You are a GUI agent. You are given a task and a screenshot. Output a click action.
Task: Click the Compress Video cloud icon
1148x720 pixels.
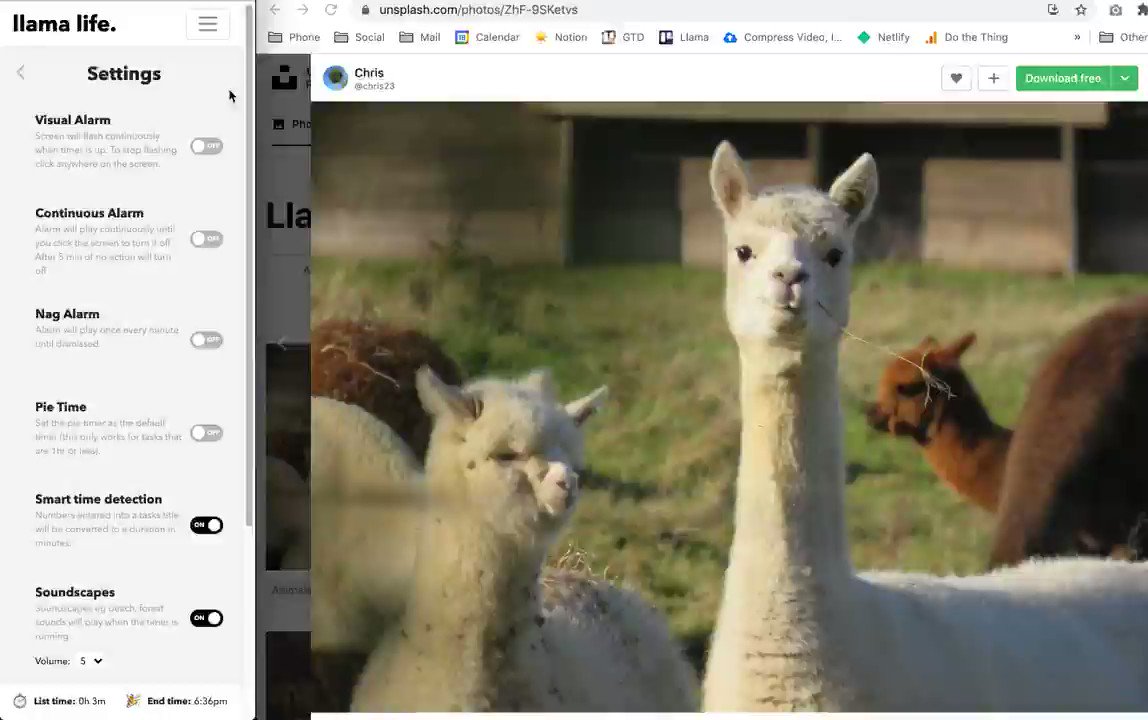click(x=730, y=37)
